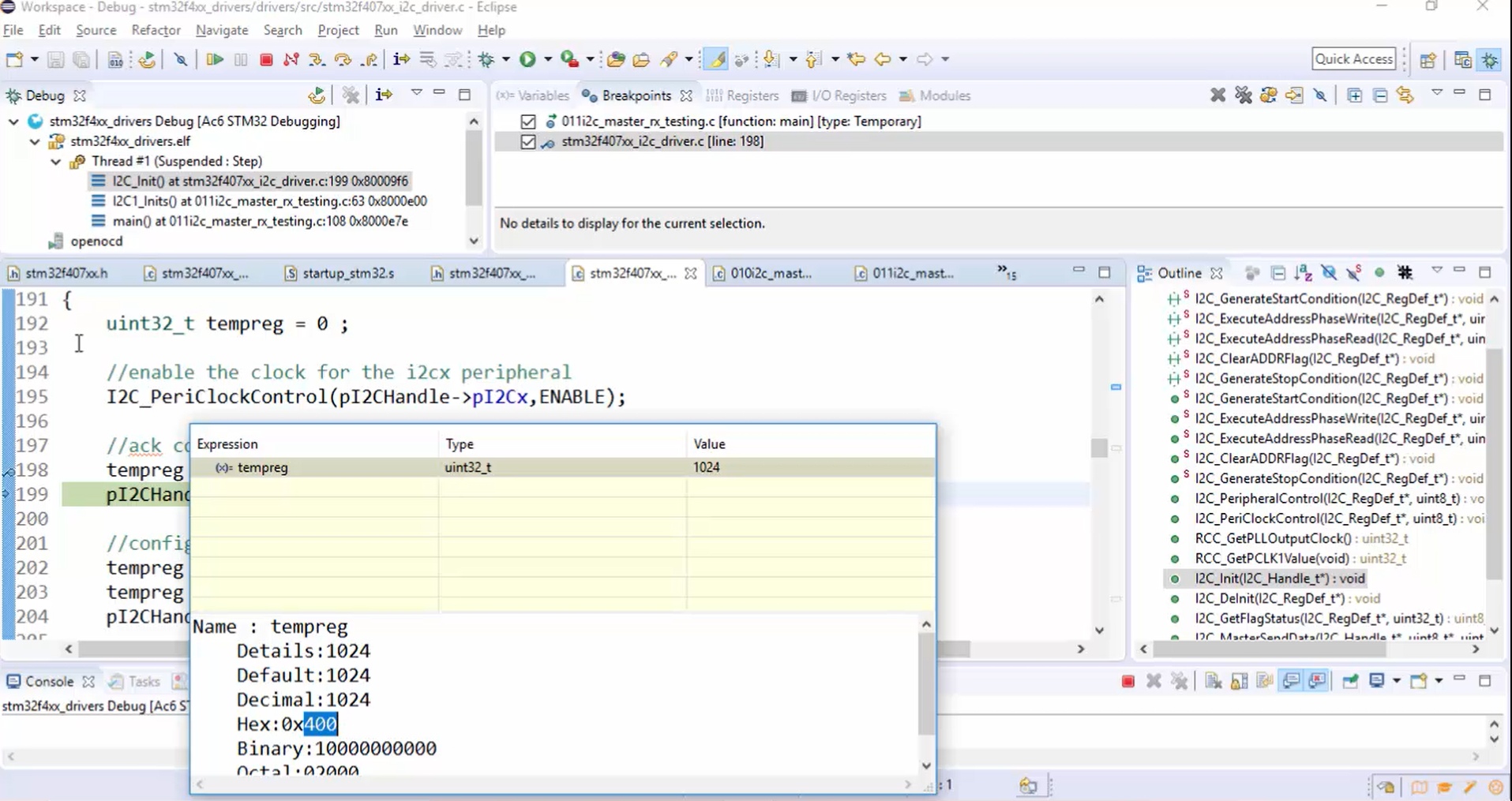This screenshot has width=1512, height=801.
Task: Click Hide Static Members icon in Outline
Action: [1354, 273]
